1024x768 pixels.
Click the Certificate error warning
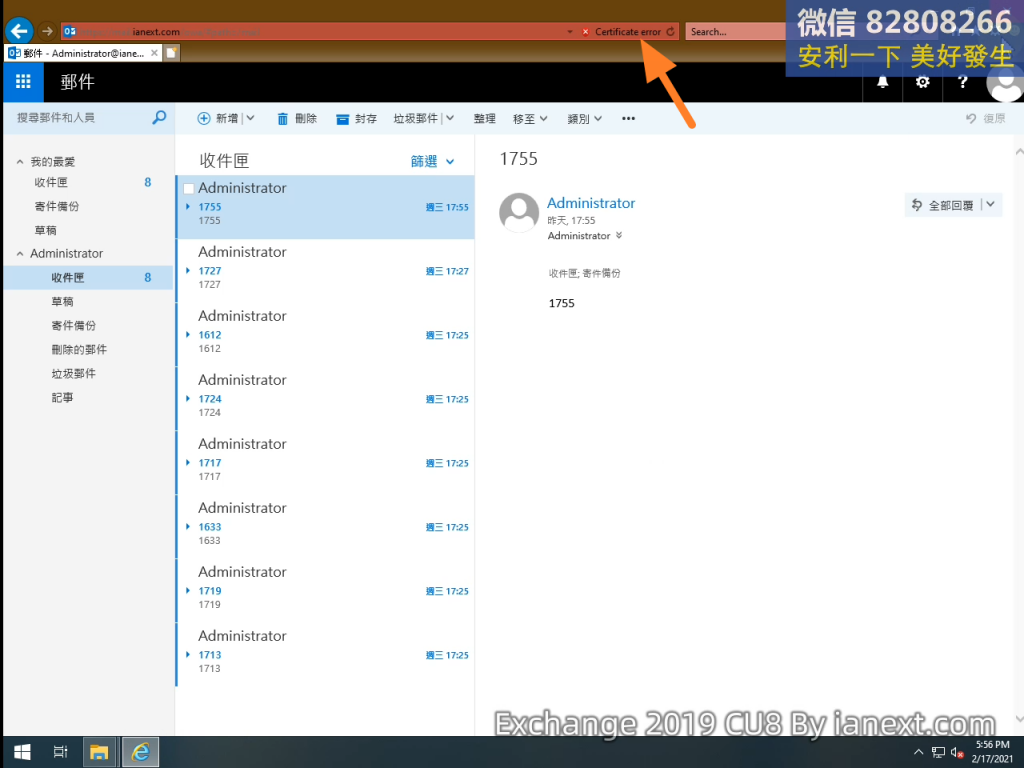[x=621, y=32]
